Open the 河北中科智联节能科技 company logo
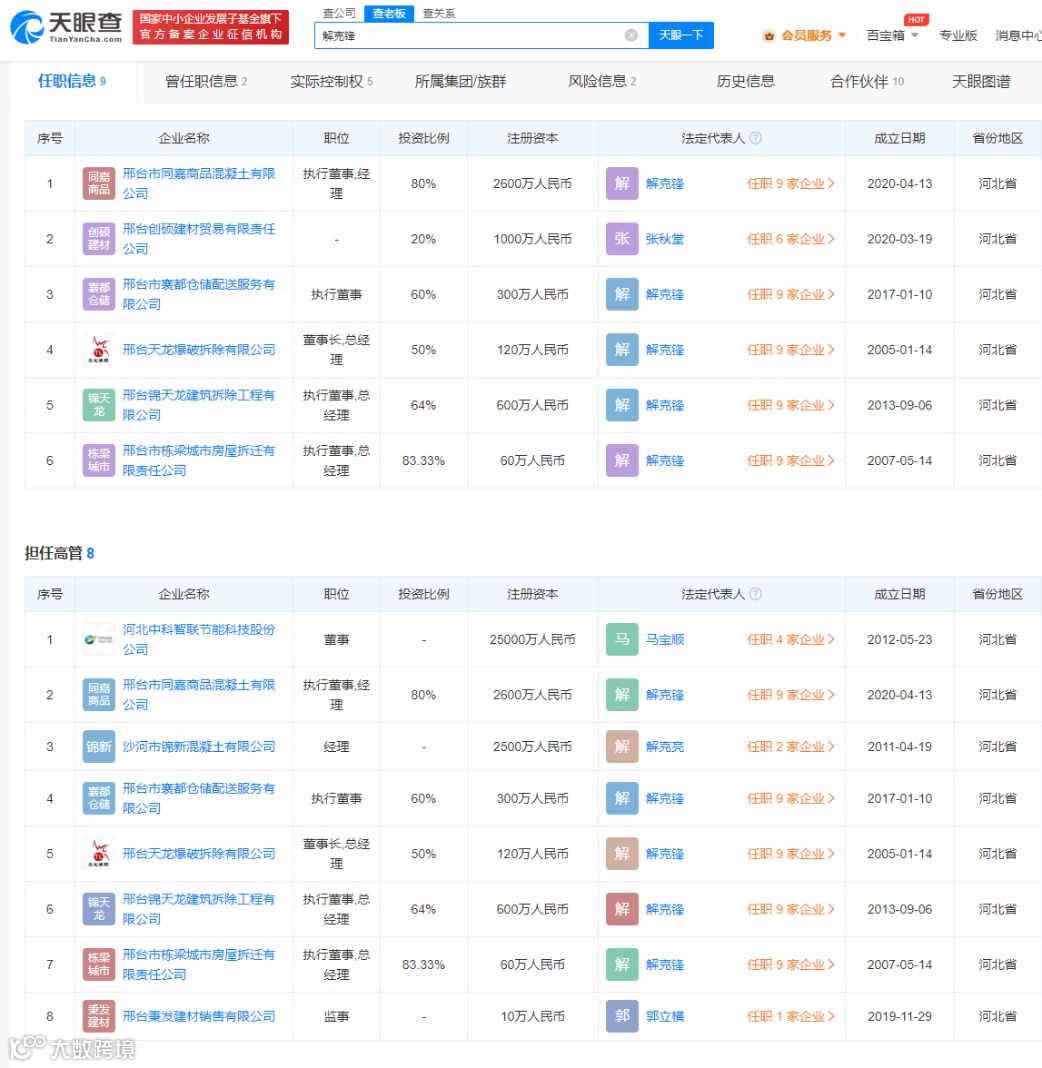Image resolution: width=1042 pixels, height=1068 pixels. tap(99, 640)
